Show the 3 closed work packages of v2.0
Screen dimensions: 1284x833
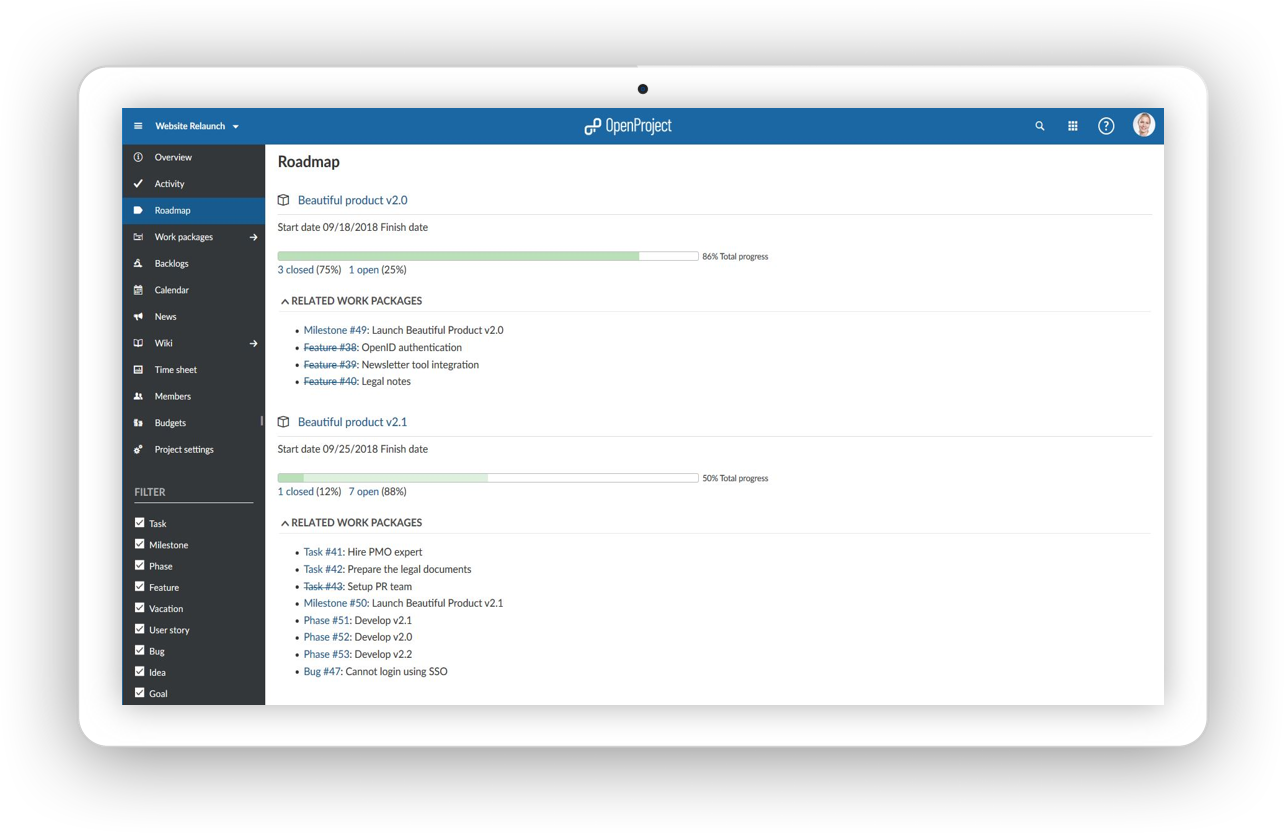coord(295,270)
